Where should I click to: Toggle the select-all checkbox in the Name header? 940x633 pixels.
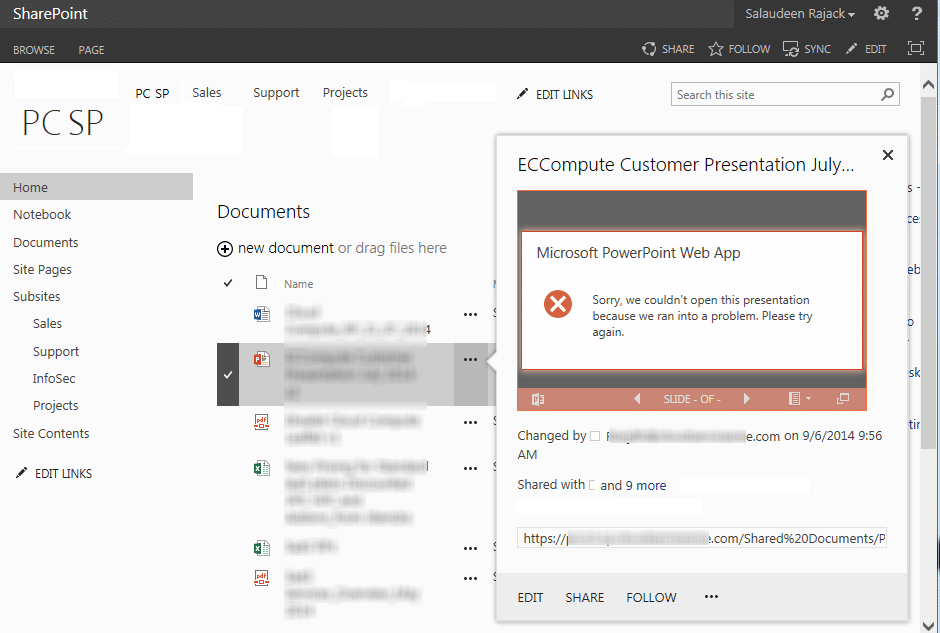(227, 284)
